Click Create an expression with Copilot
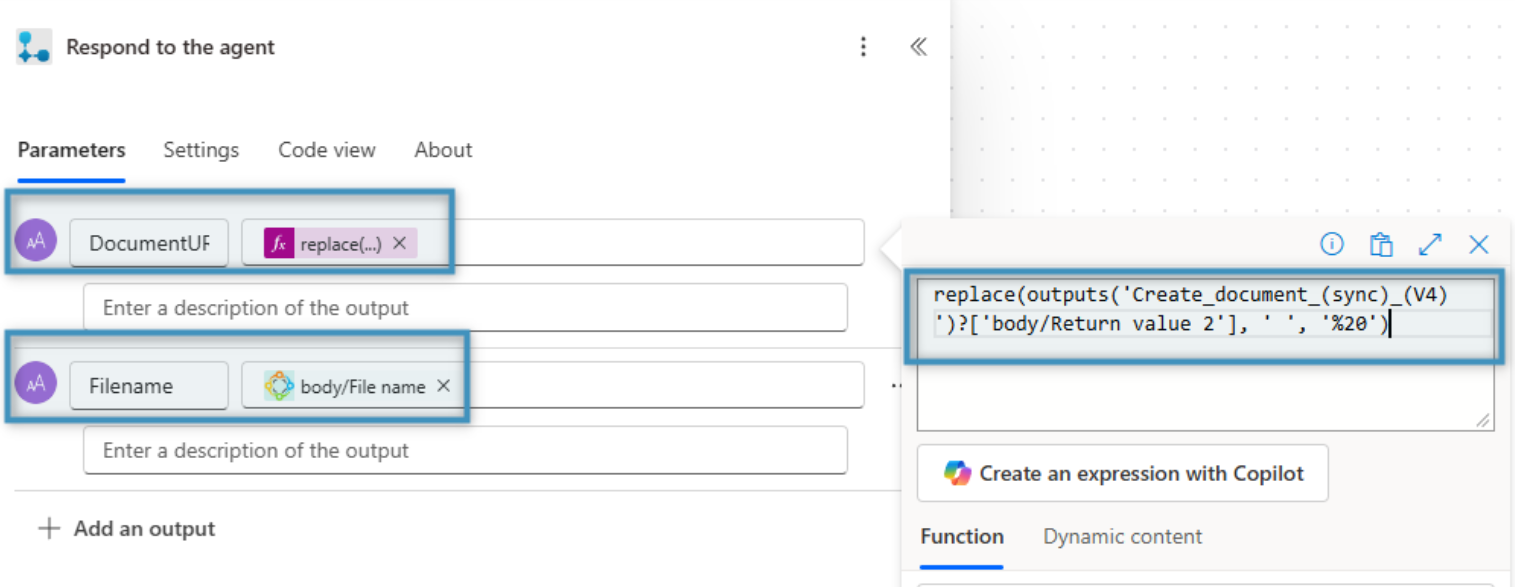 tap(1122, 473)
